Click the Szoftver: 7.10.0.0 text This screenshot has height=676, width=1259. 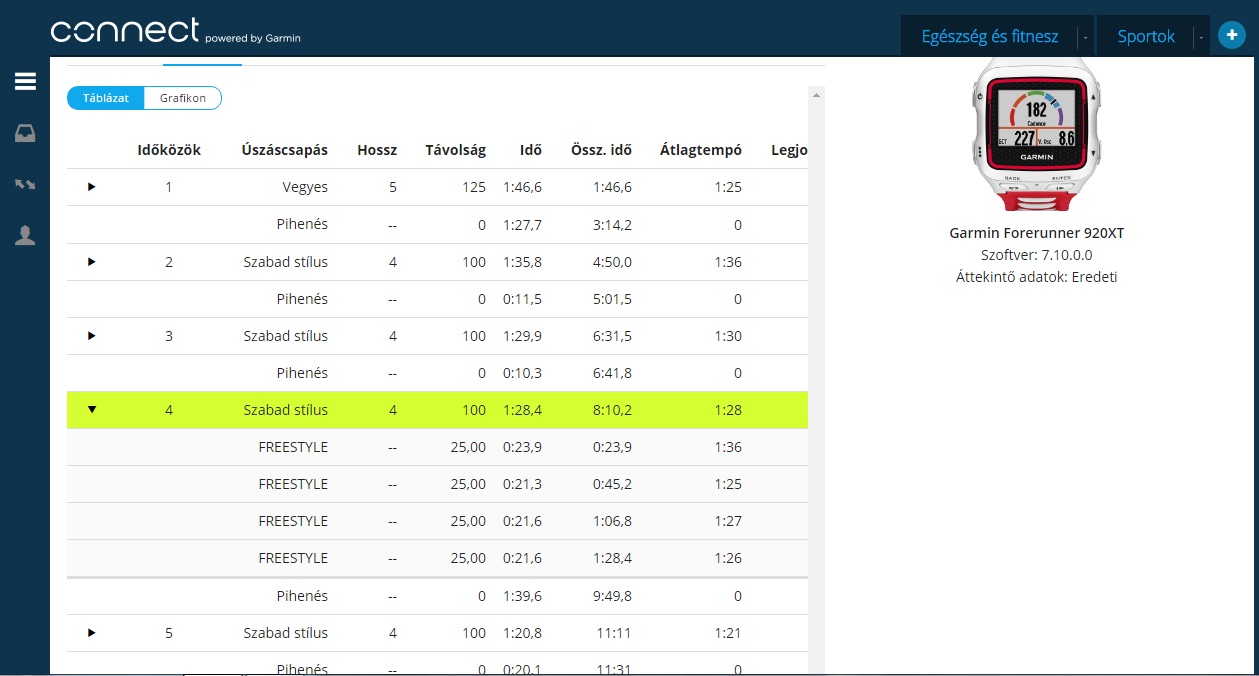point(1036,255)
